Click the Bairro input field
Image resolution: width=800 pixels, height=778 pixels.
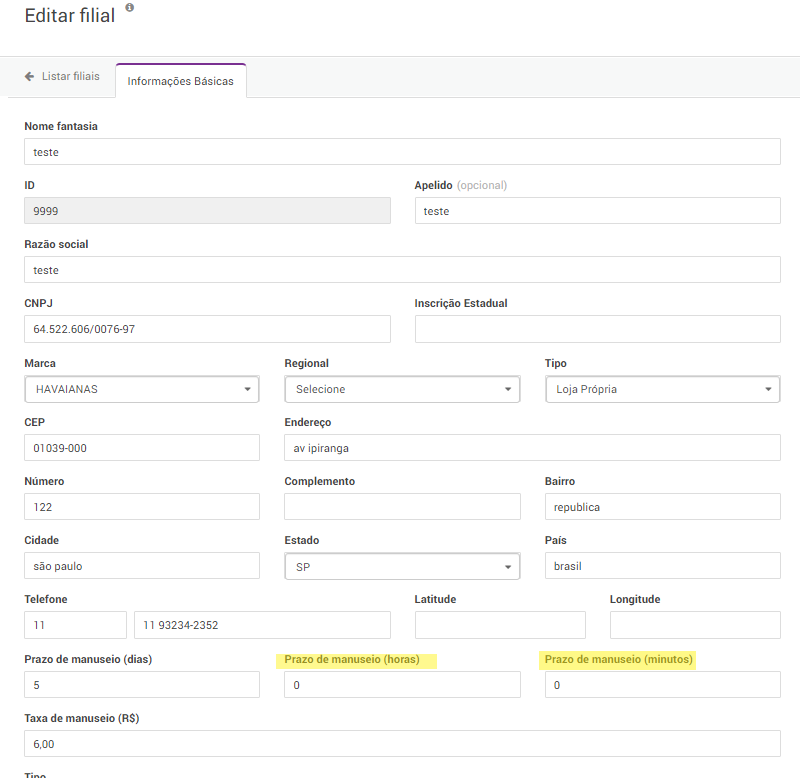(662, 507)
